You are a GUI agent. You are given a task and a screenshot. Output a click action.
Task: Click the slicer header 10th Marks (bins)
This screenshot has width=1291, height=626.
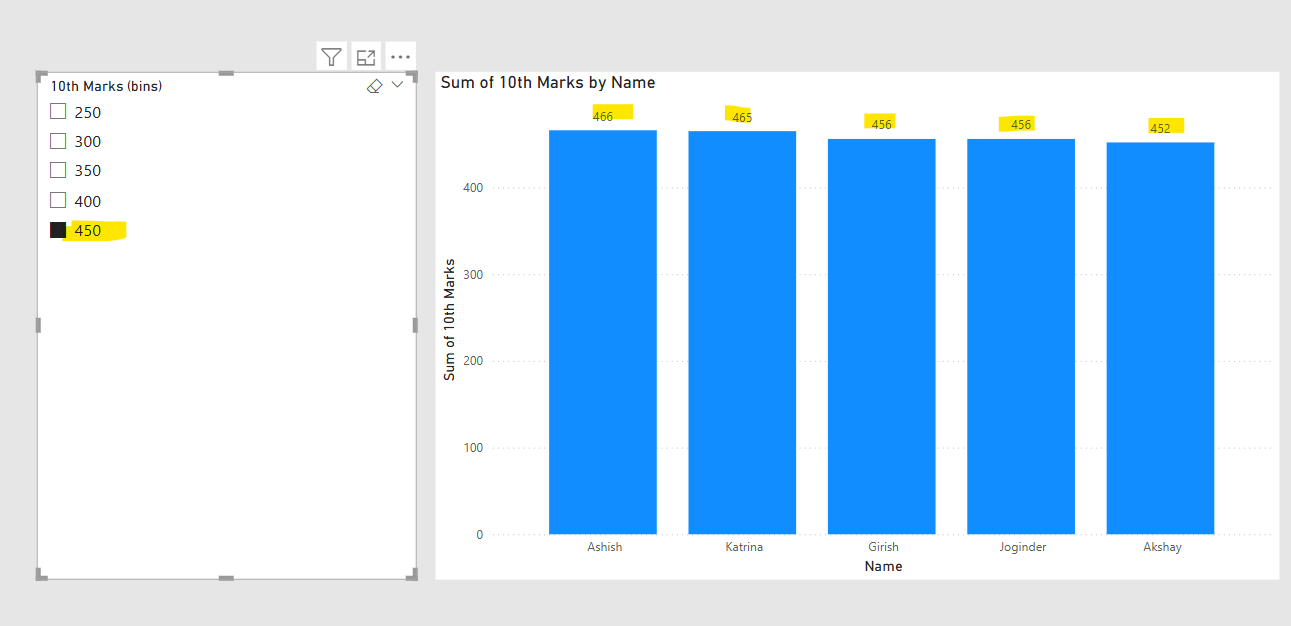pyautogui.click(x=107, y=86)
